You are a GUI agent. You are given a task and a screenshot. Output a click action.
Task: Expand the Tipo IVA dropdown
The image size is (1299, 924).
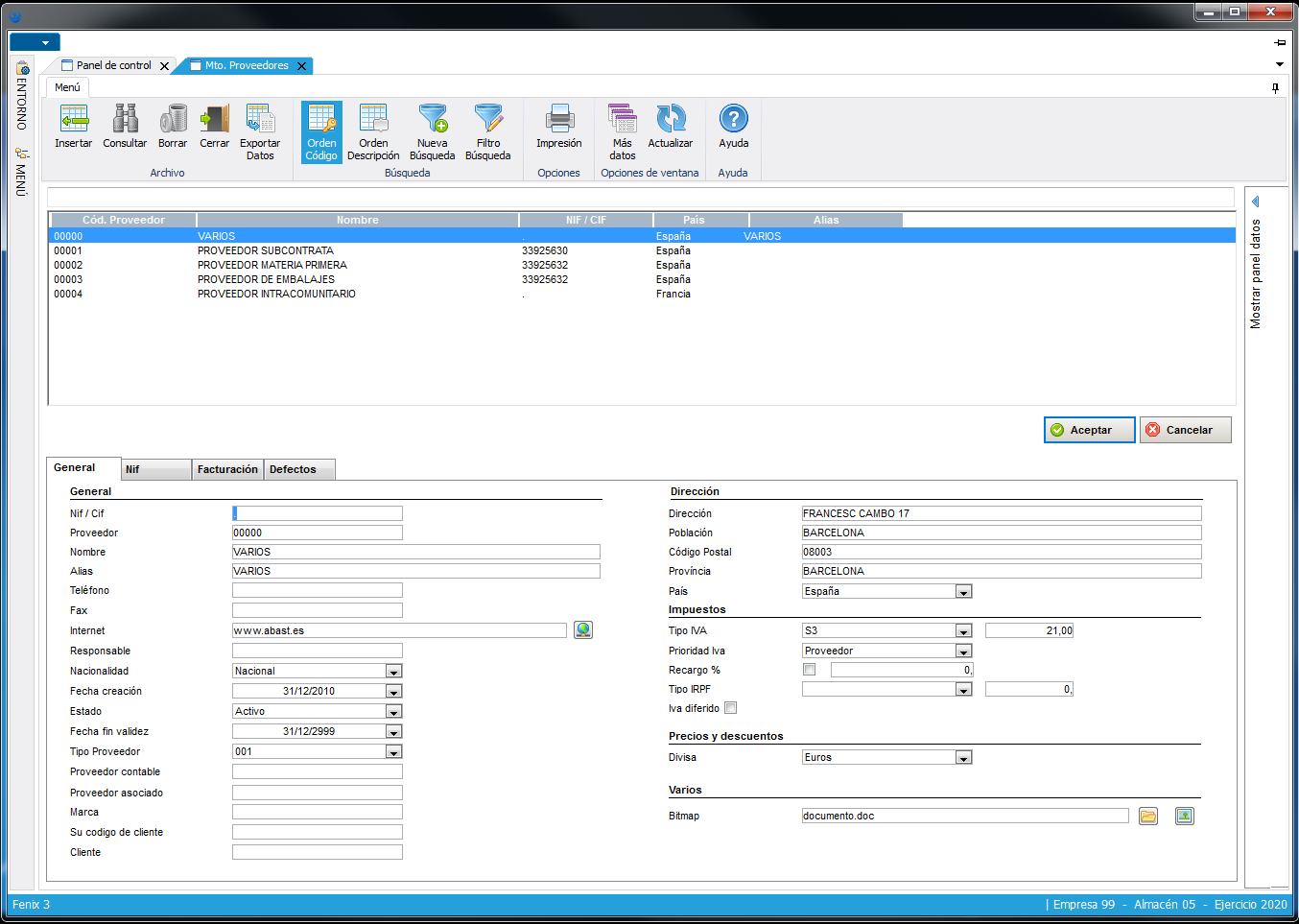click(963, 631)
